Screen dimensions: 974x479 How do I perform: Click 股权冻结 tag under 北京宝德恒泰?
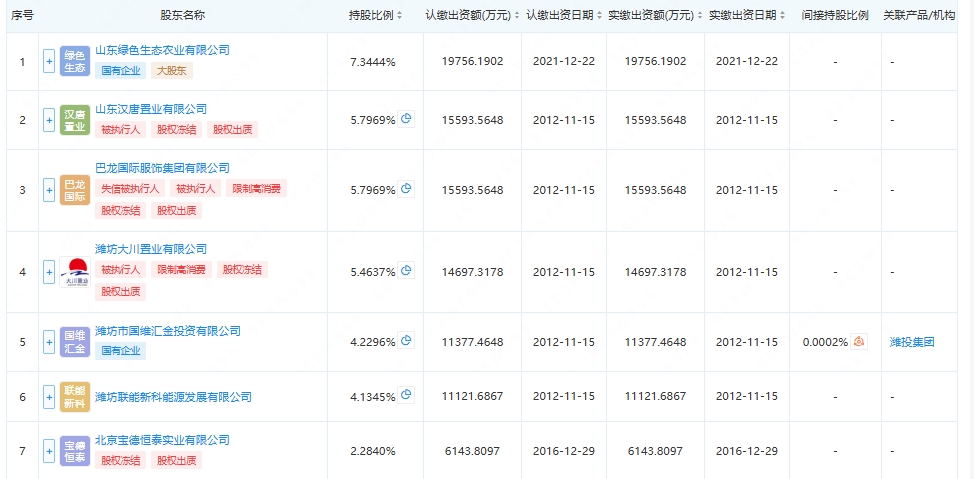pos(121,461)
